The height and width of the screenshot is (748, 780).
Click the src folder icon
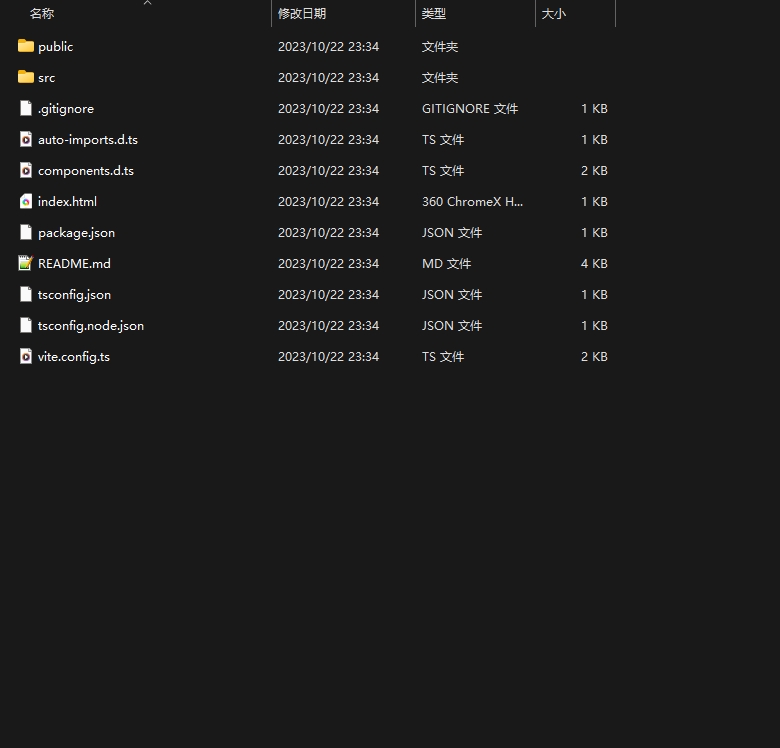(x=26, y=77)
